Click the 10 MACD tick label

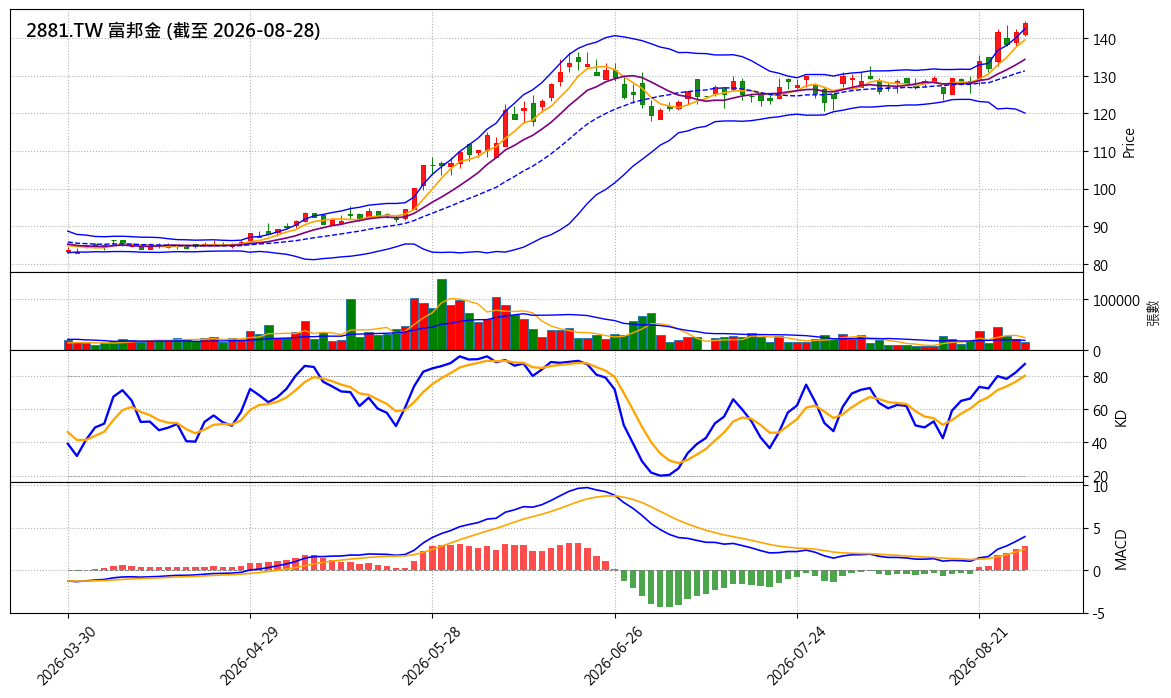click(x=1100, y=487)
